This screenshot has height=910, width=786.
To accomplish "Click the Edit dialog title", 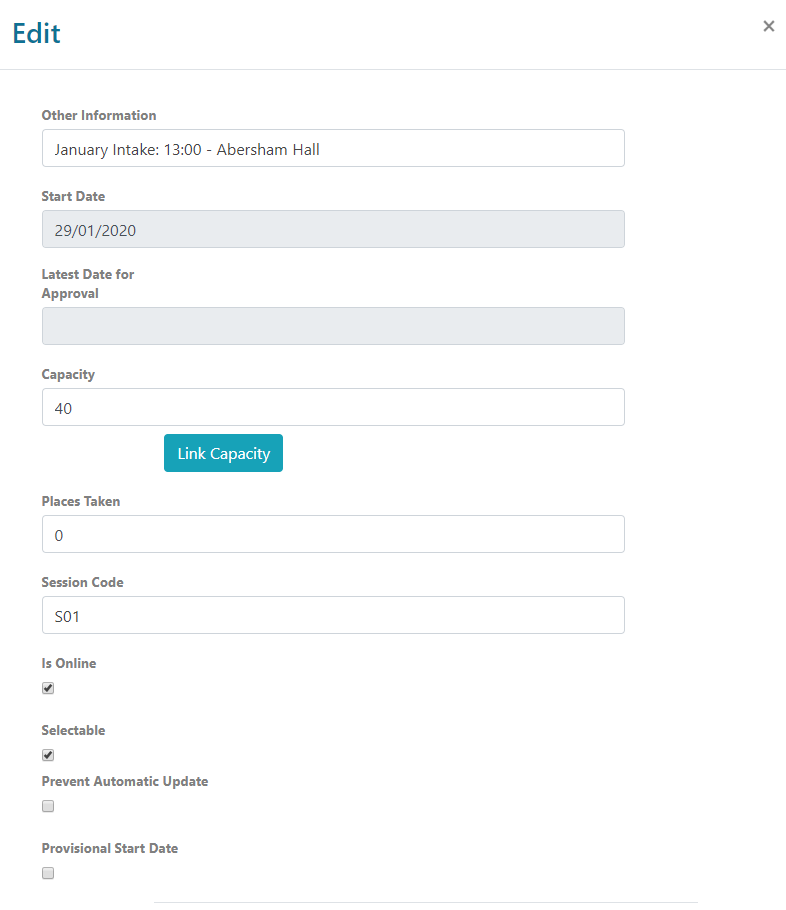I will 36,33.
